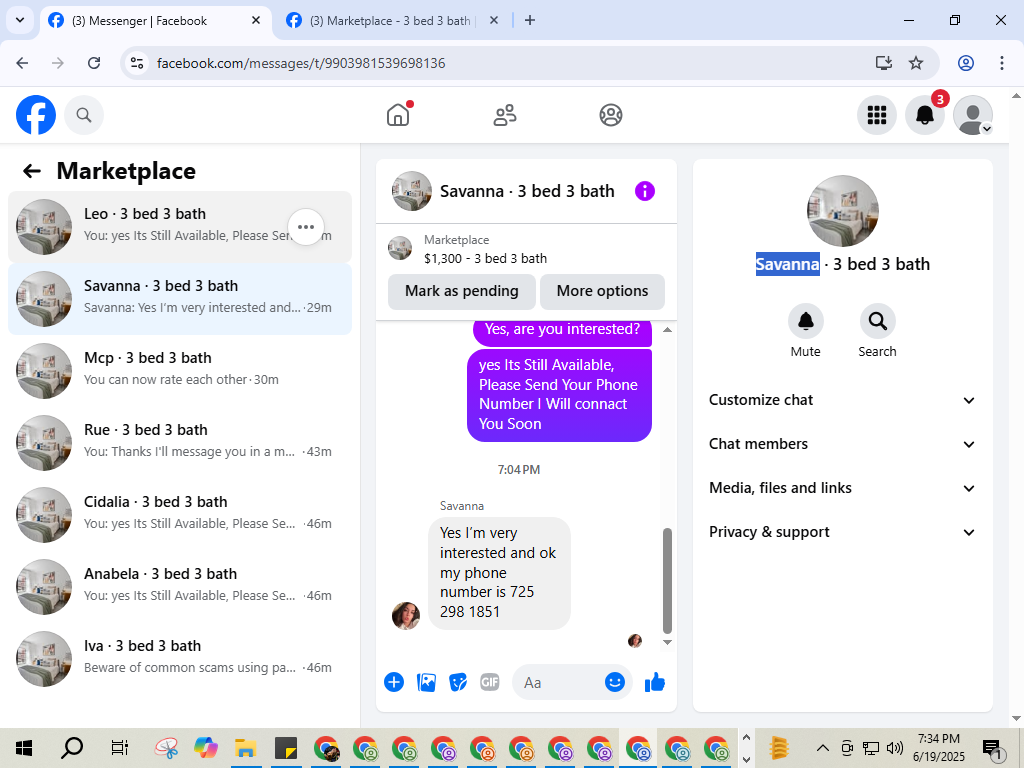
Task: Open File Explorer from taskbar
Action: [x=245, y=748]
